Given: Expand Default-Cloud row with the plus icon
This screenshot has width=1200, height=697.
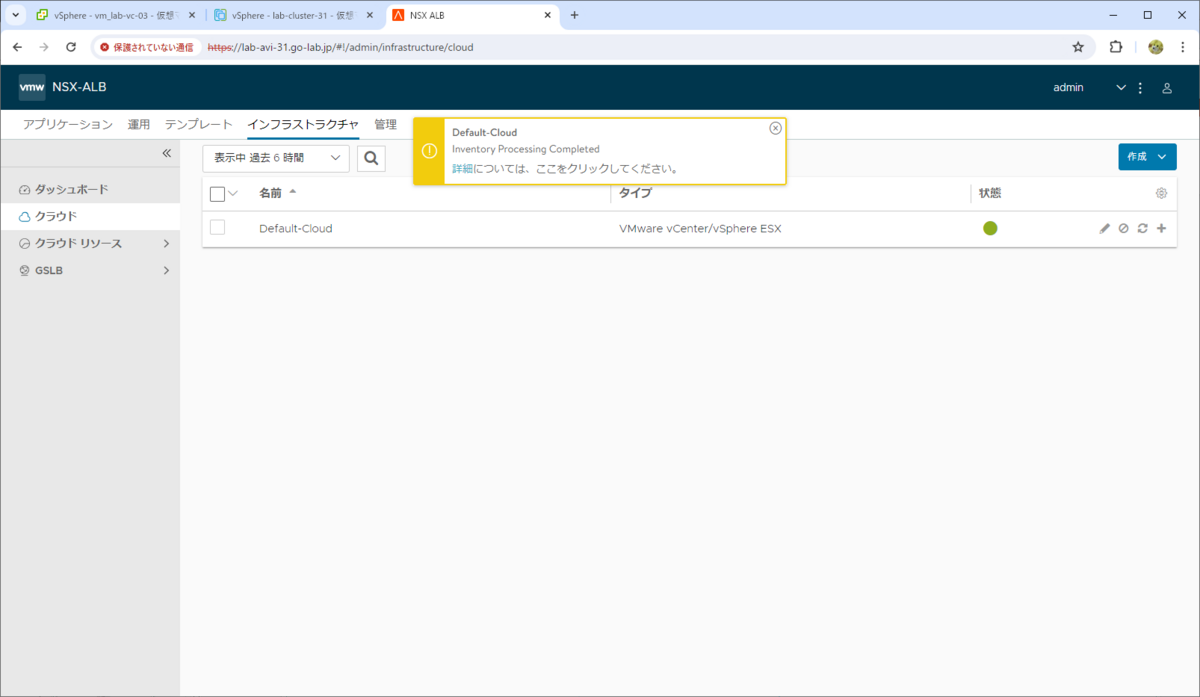Looking at the screenshot, I should pos(1161,228).
